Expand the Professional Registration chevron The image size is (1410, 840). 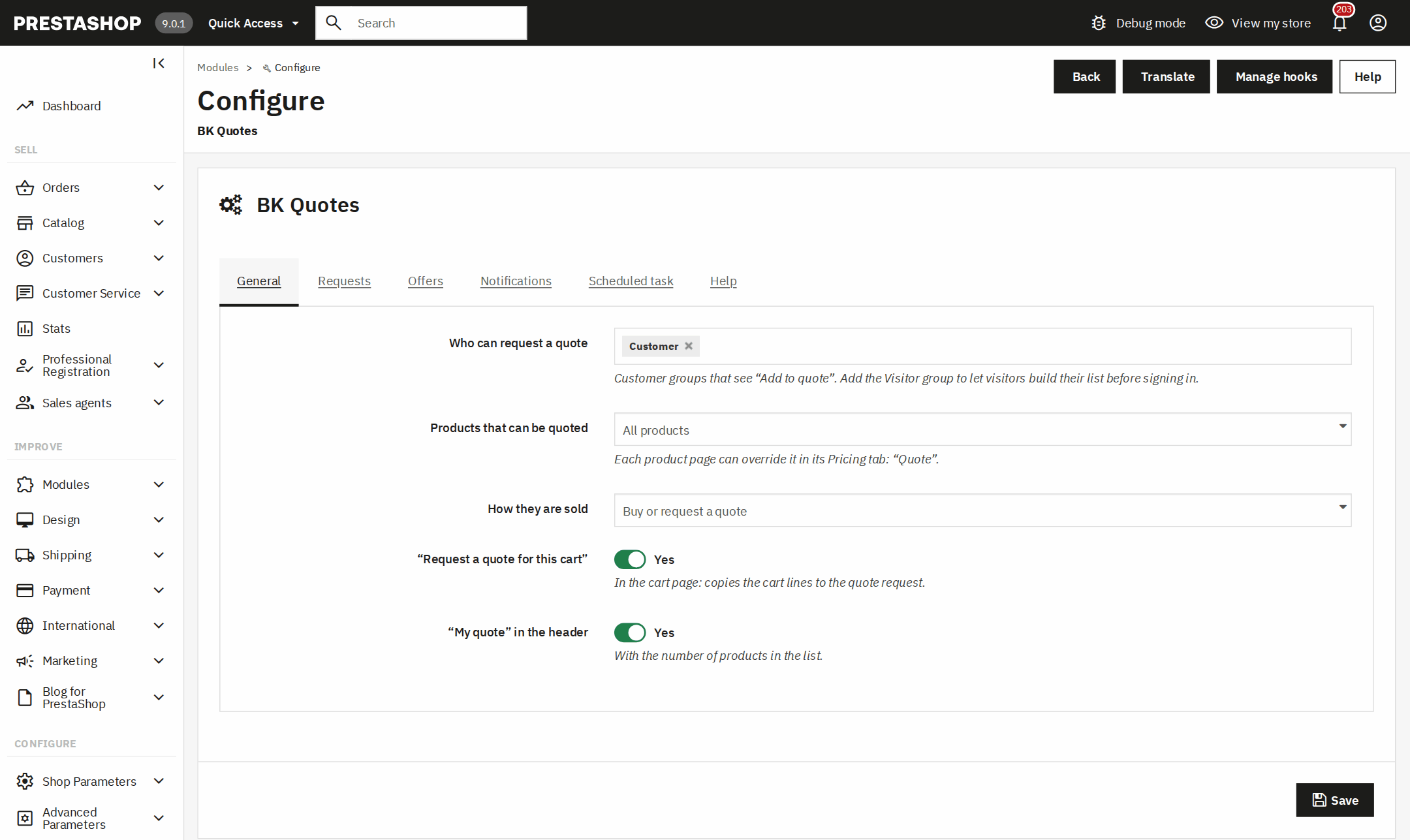[159, 366]
